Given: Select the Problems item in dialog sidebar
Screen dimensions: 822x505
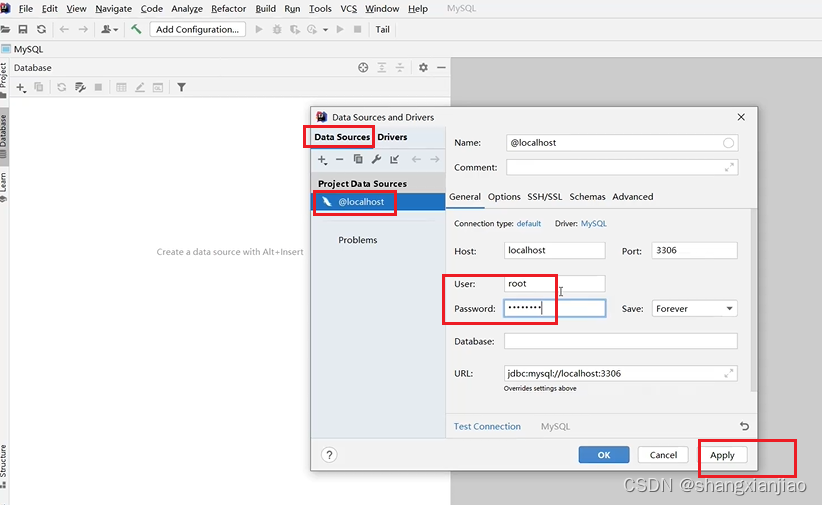Looking at the screenshot, I should [358, 240].
